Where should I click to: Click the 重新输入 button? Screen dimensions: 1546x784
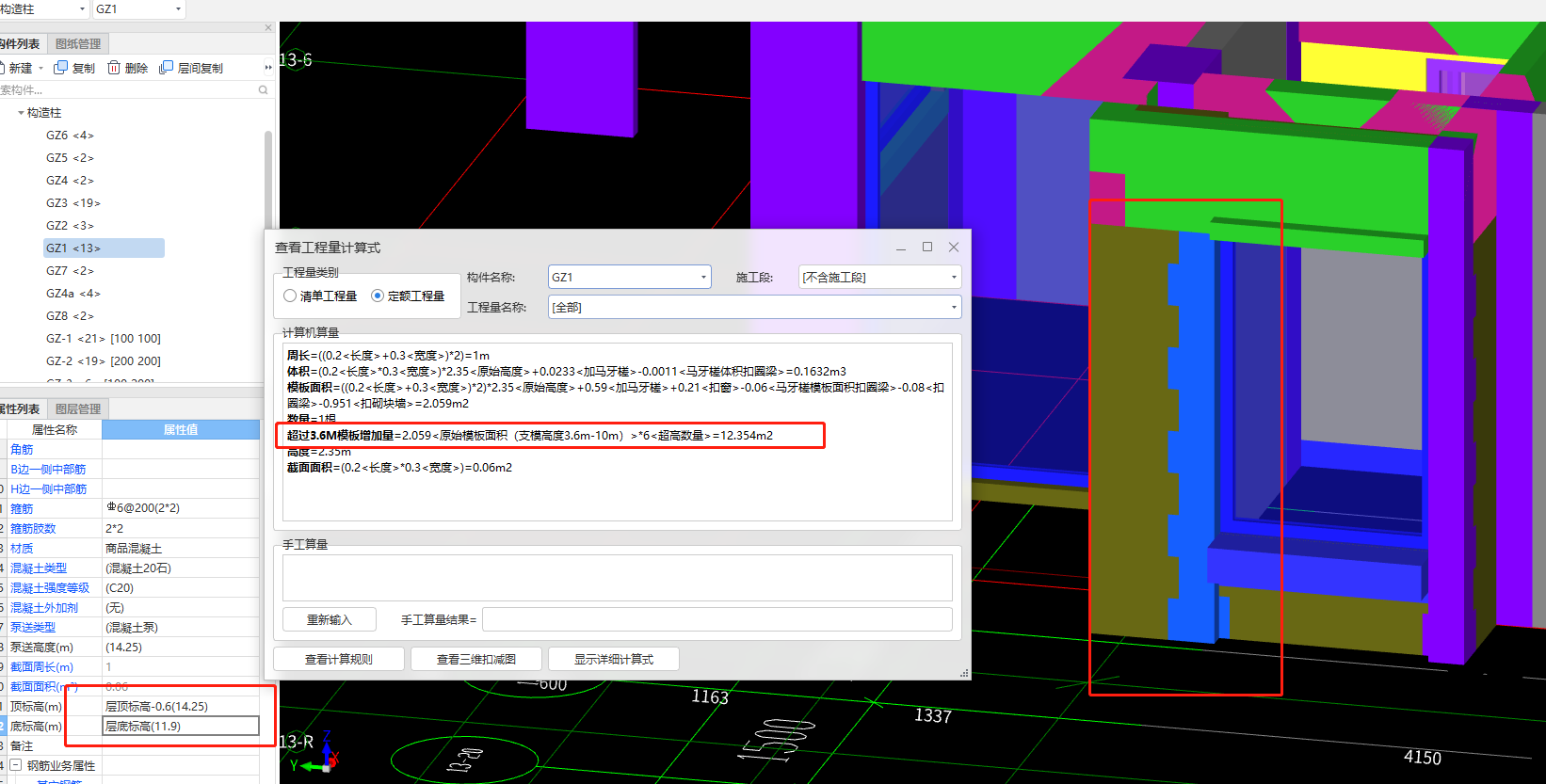pyautogui.click(x=330, y=619)
